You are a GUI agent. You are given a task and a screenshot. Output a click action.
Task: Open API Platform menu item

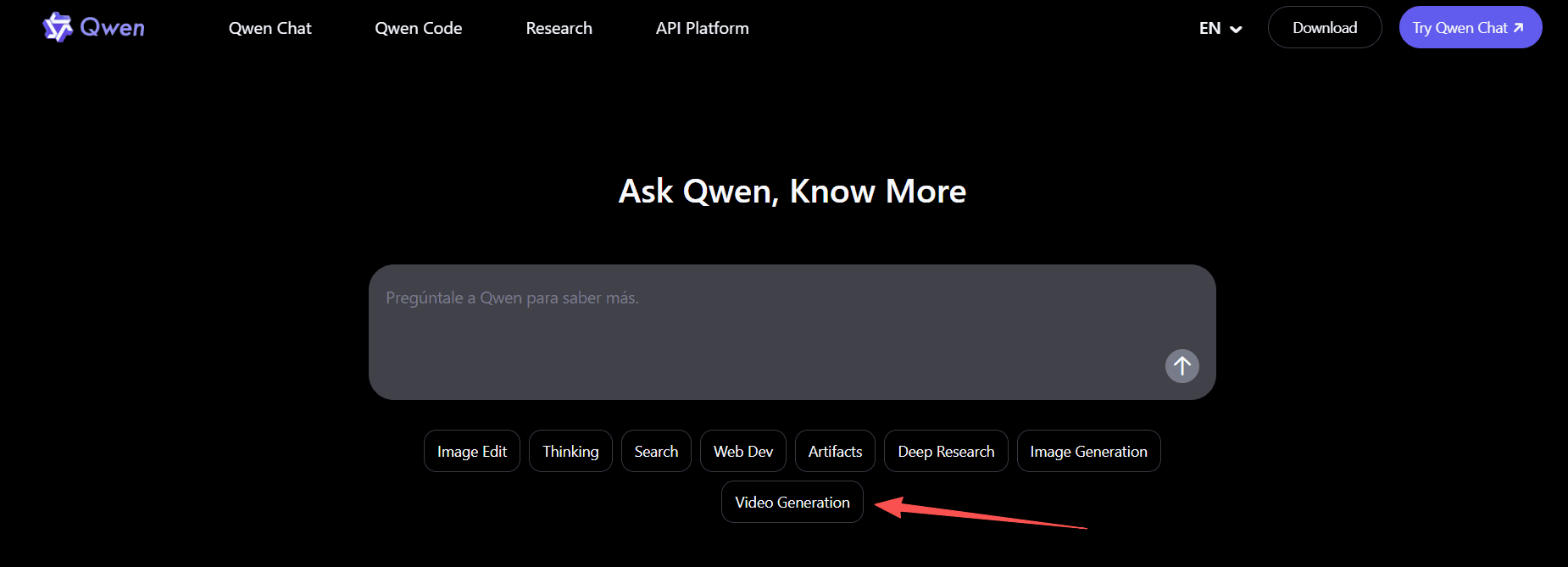pyautogui.click(x=702, y=28)
